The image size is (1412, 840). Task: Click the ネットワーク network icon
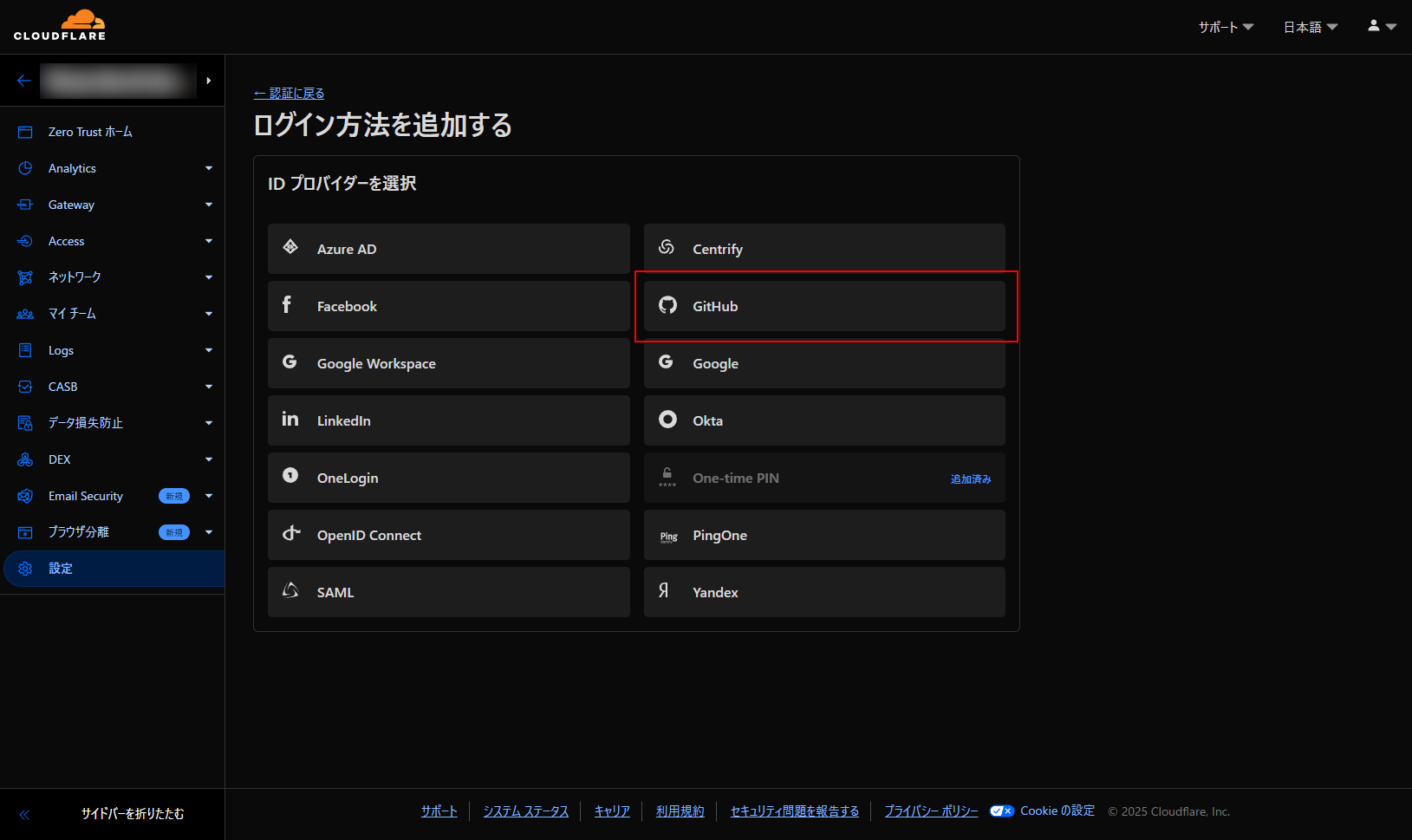pyautogui.click(x=25, y=277)
